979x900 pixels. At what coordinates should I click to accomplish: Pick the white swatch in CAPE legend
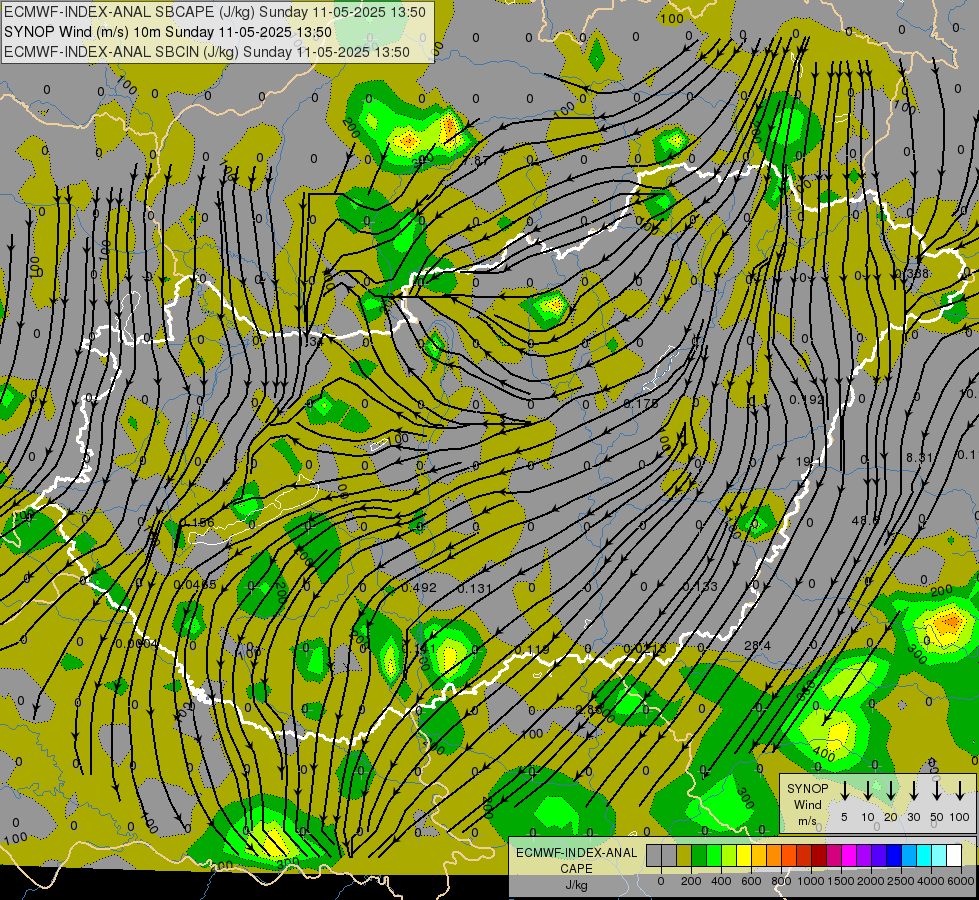pos(954,855)
